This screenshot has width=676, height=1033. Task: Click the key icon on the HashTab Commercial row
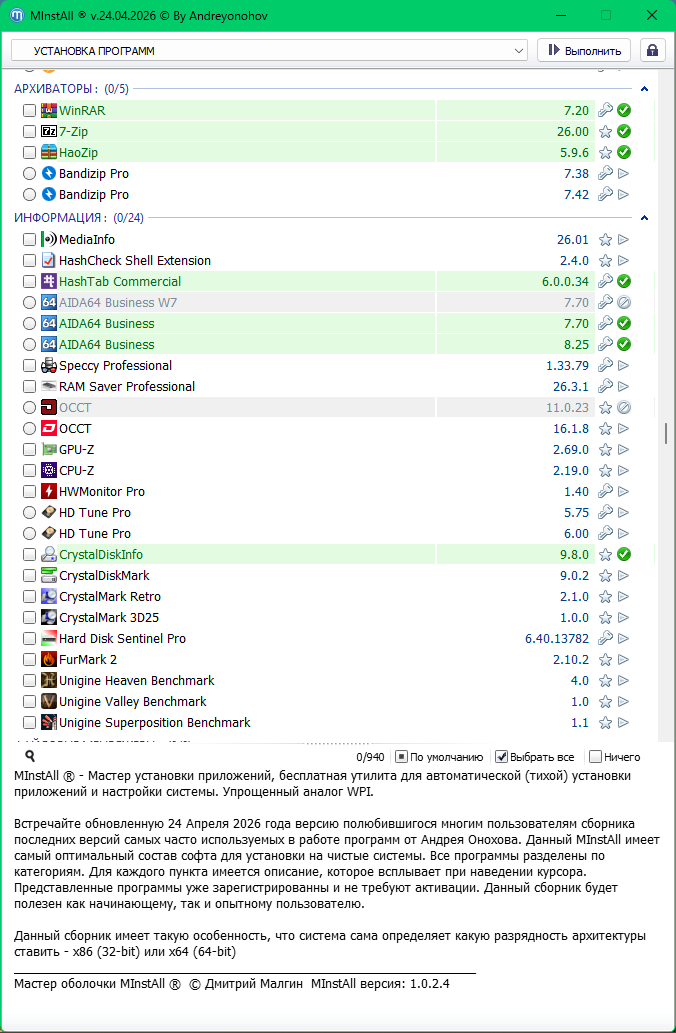[x=605, y=282]
